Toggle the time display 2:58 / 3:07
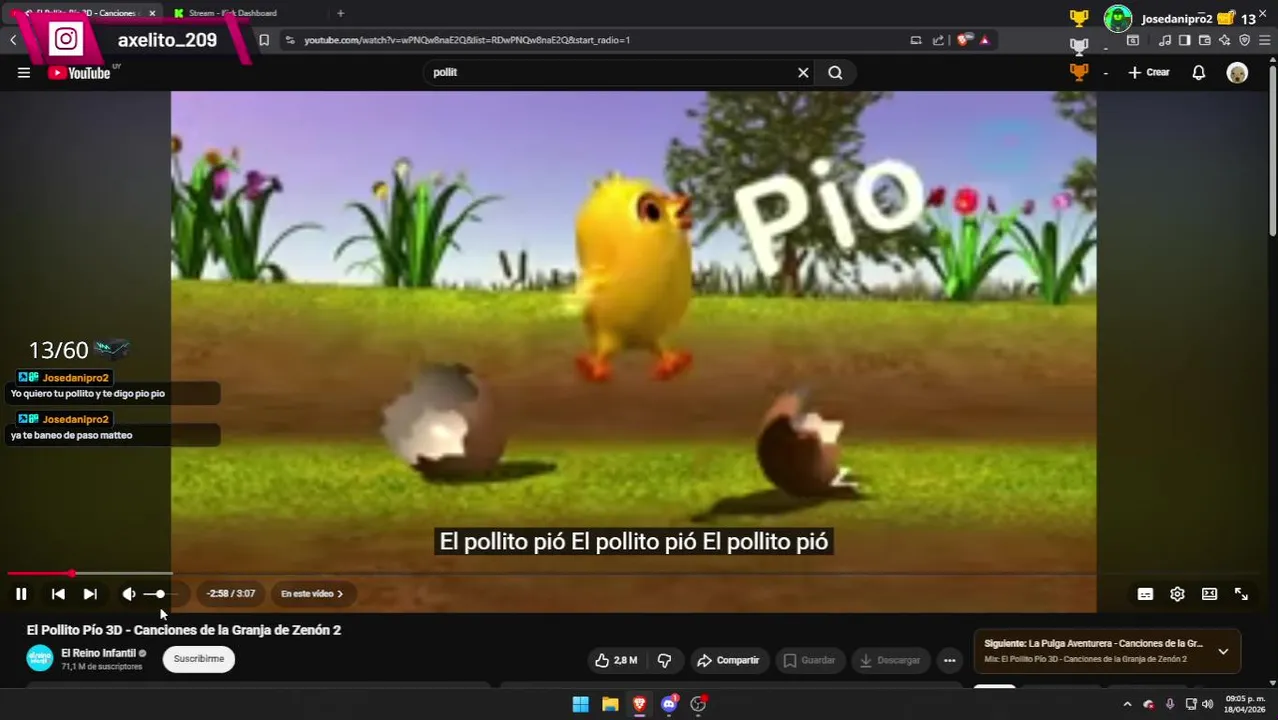This screenshot has width=1278, height=720. pos(231,594)
